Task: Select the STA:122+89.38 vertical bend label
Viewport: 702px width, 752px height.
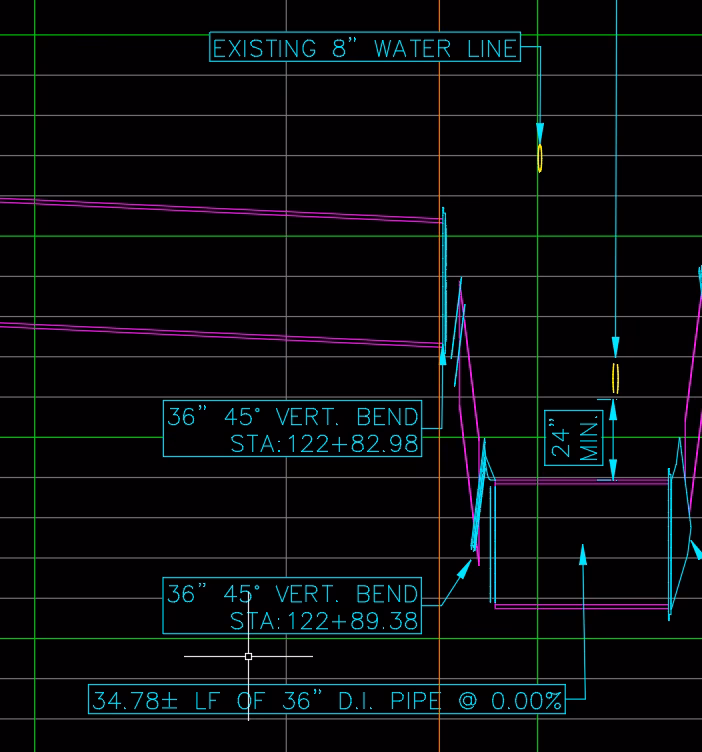Action: (x=293, y=606)
